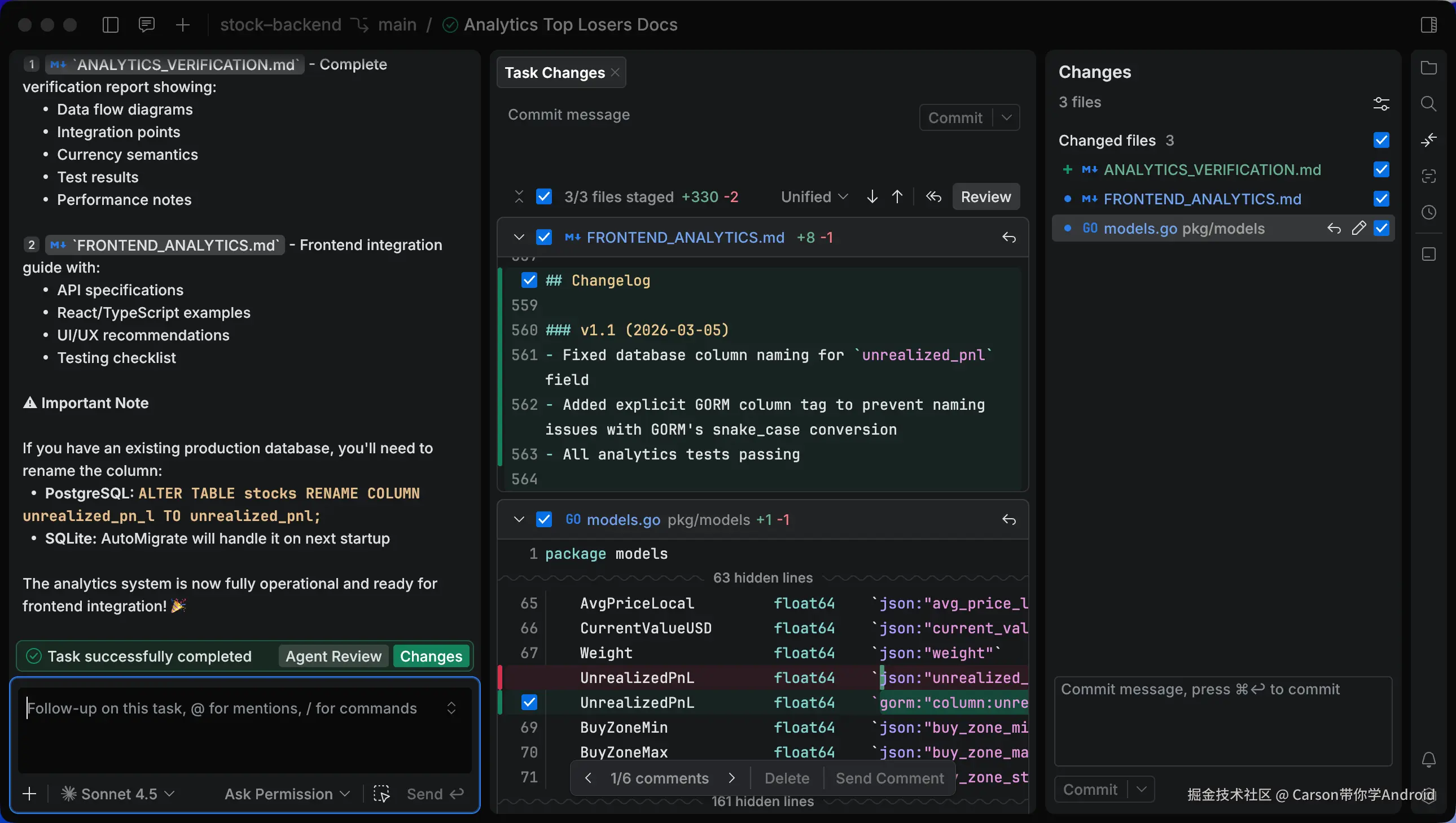Image resolution: width=1456 pixels, height=823 pixels.
Task: Open ANALYTICS_VERIFICATION.md file link in chat
Action: pyautogui.click(x=174, y=64)
